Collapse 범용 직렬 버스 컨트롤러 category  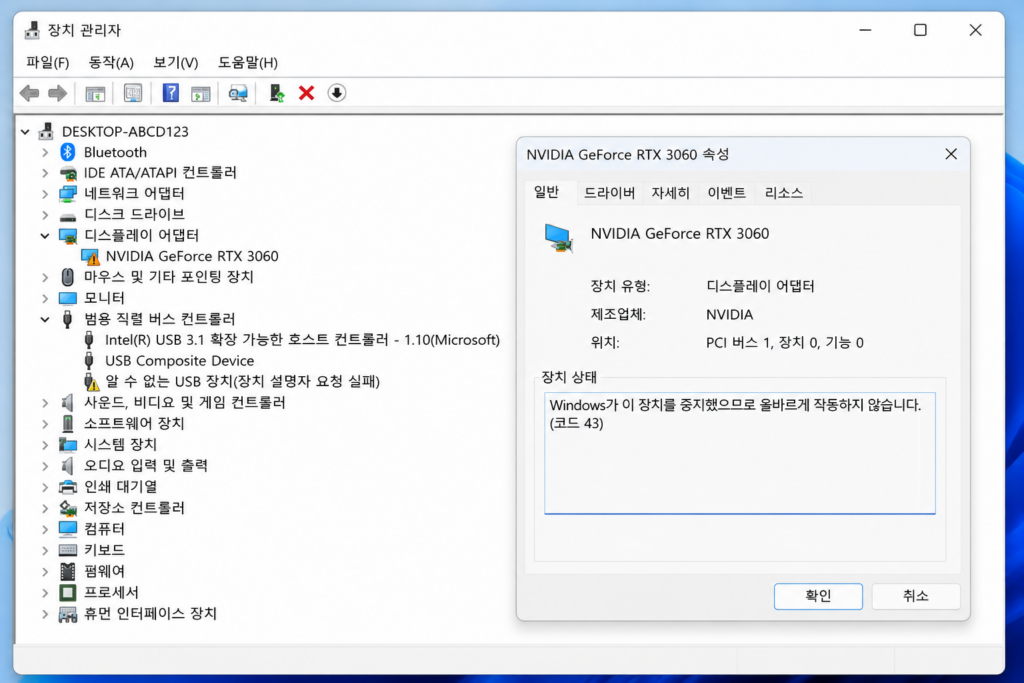click(45, 319)
